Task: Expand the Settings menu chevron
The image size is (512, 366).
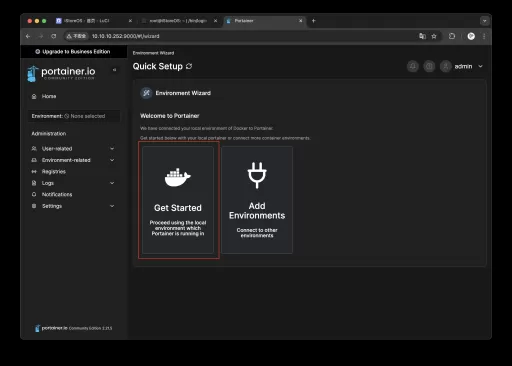Action: (112, 206)
